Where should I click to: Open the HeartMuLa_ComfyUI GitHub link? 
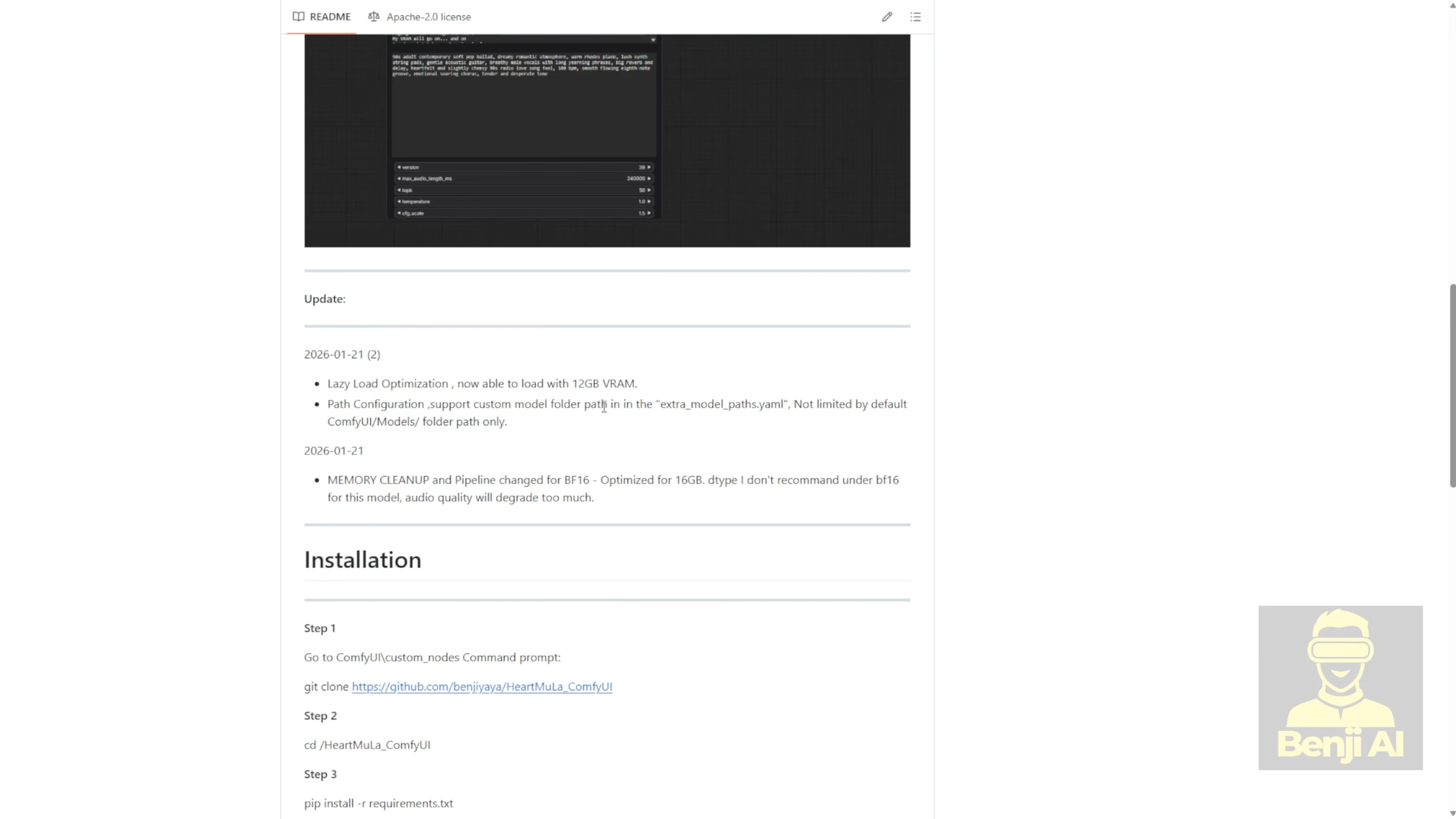coord(482,686)
